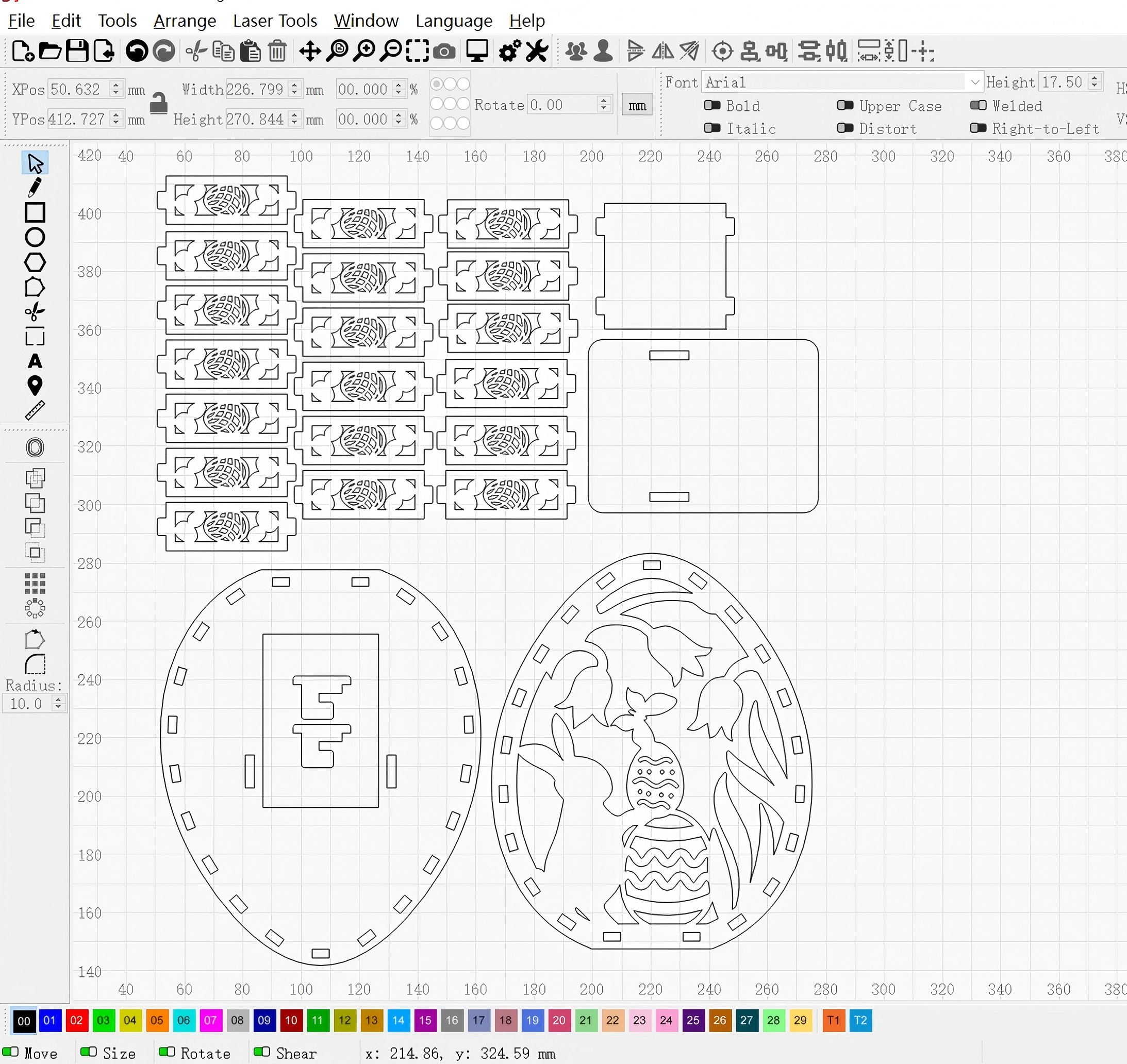This screenshot has width=1127, height=1064.
Task: Toggle the Welded text switch
Action: coord(979,106)
